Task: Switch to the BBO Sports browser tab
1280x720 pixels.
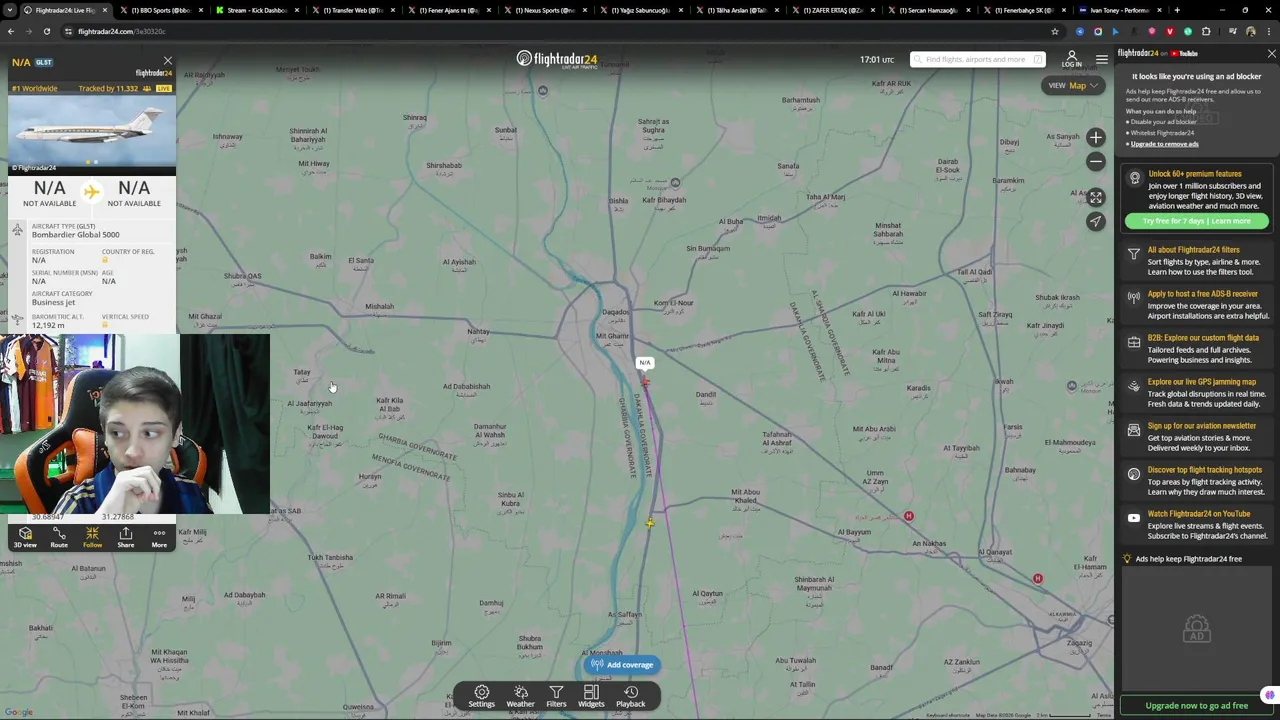Action: [x=160, y=10]
